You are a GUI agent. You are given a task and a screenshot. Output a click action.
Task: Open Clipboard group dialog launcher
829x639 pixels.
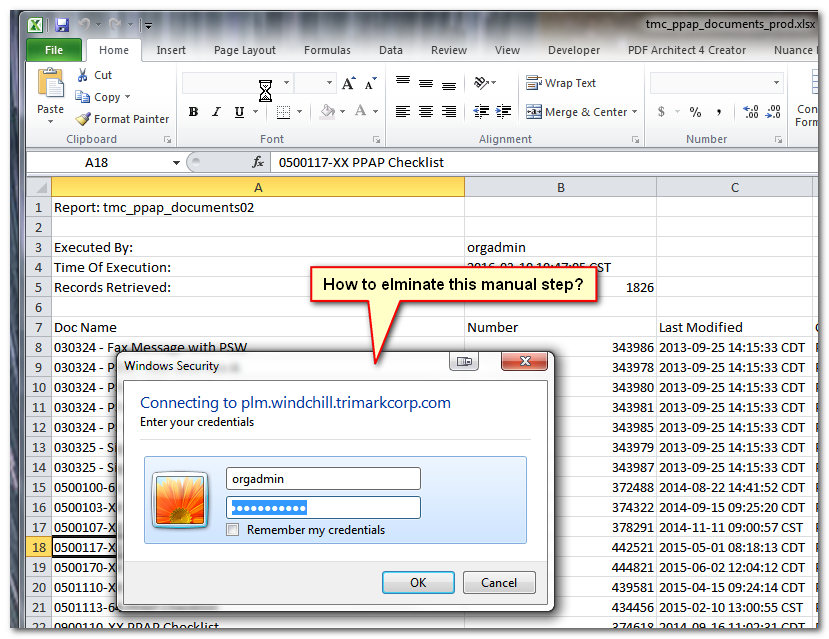click(x=168, y=140)
